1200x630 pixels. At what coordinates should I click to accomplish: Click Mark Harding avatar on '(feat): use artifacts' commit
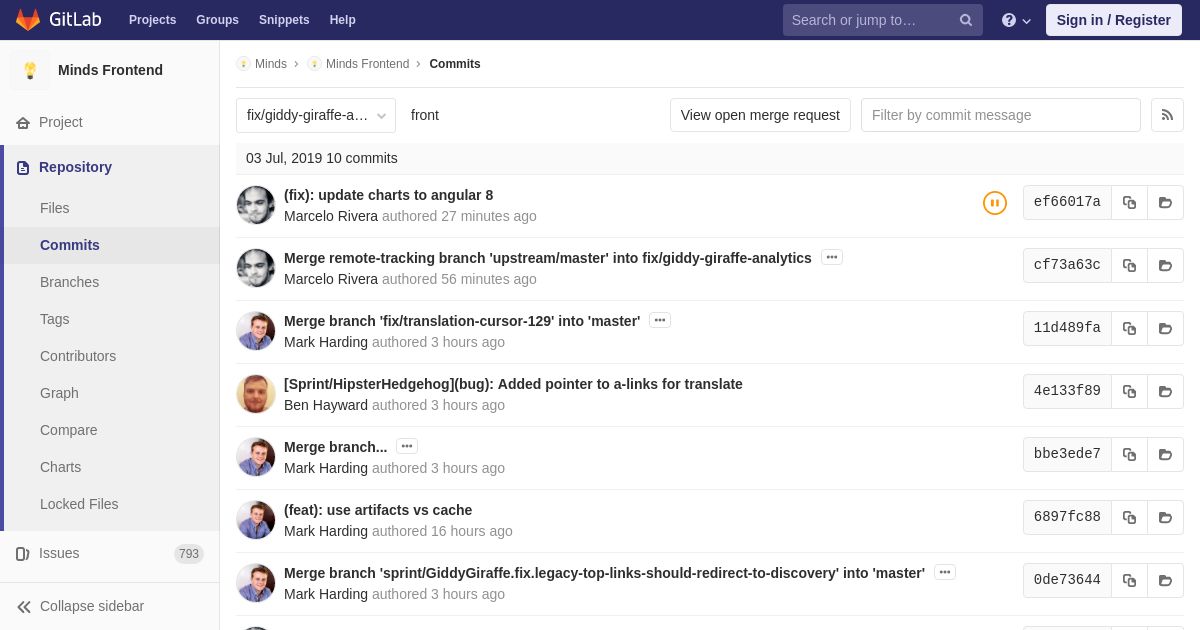[256, 520]
